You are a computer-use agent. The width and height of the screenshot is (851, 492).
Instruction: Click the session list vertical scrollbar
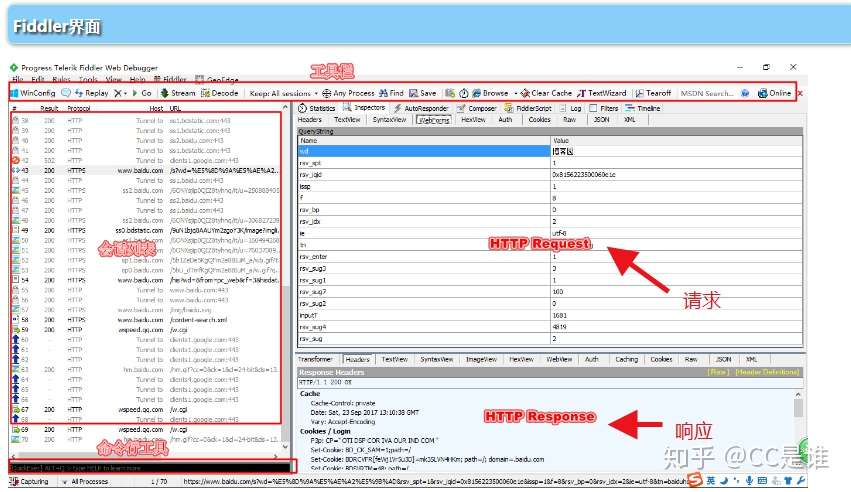click(x=287, y=278)
